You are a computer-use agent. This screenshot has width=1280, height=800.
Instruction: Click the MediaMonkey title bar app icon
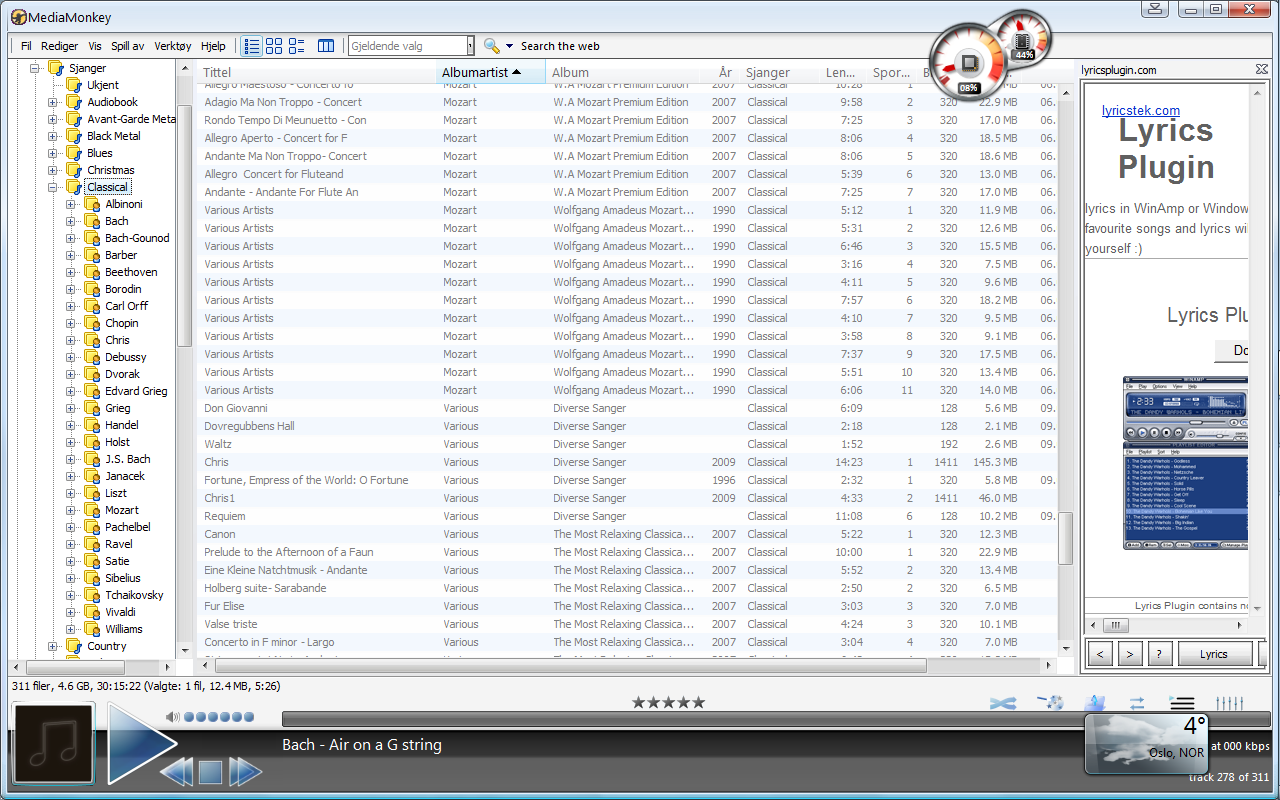tap(18, 17)
